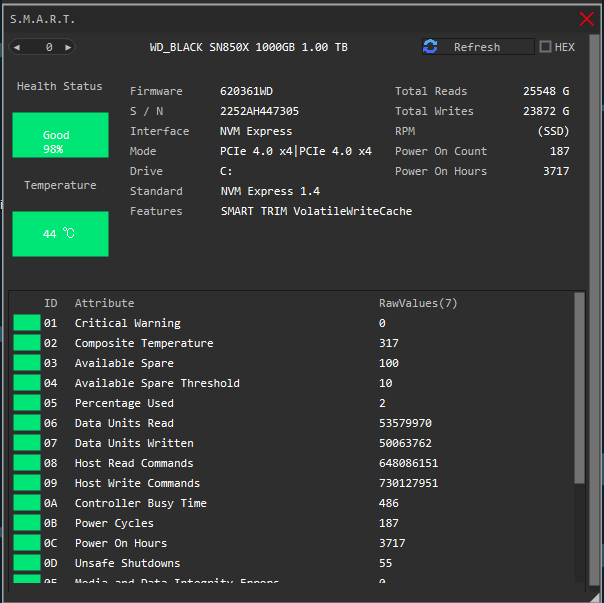Select the Data Units Written row
Screen dimensions: 604x603
click(x=293, y=443)
